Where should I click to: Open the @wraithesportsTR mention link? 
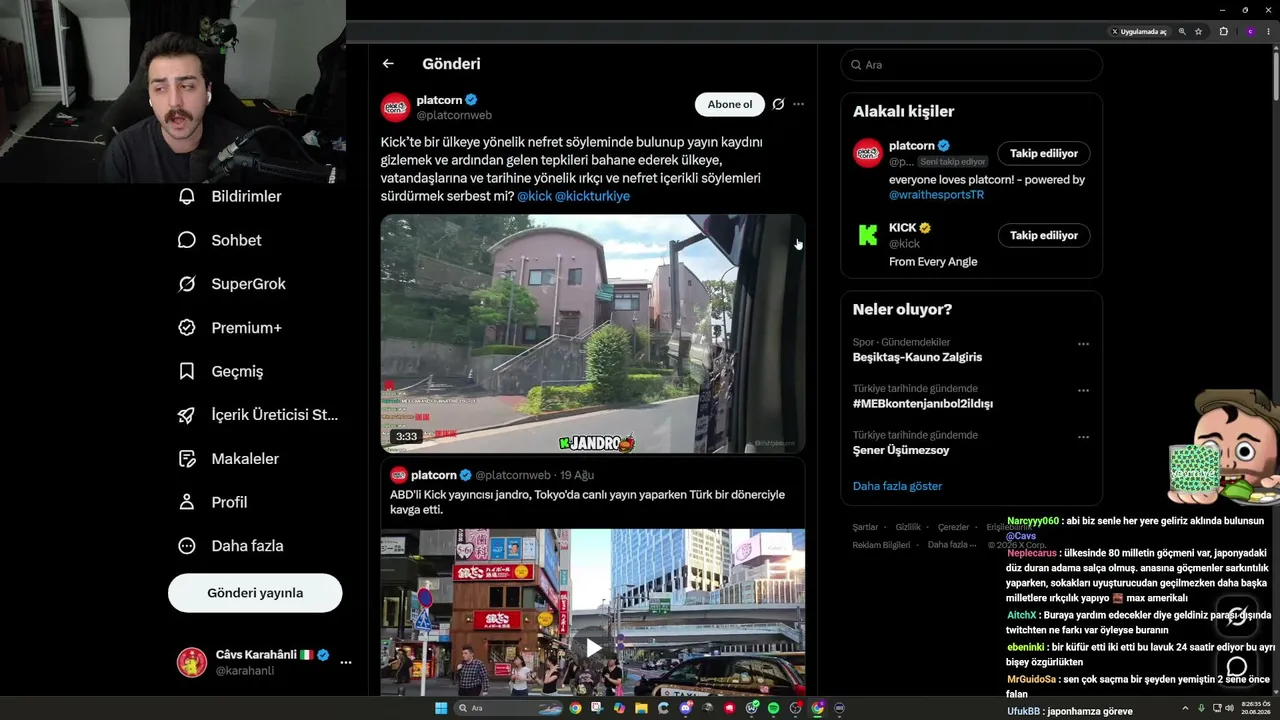pyautogui.click(x=936, y=195)
